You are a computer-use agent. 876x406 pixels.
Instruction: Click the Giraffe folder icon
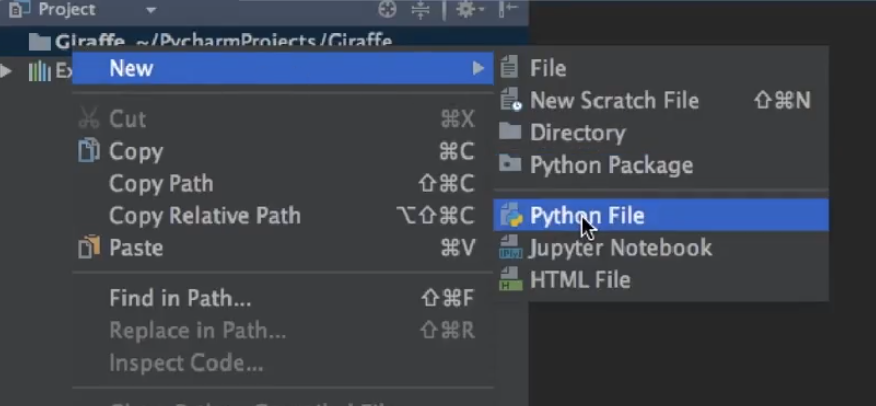pos(39,41)
